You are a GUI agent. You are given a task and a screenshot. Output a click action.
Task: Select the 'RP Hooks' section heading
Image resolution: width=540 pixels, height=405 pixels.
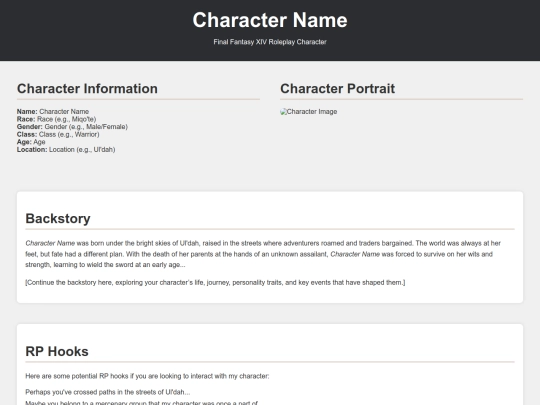pyautogui.click(x=57, y=352)
